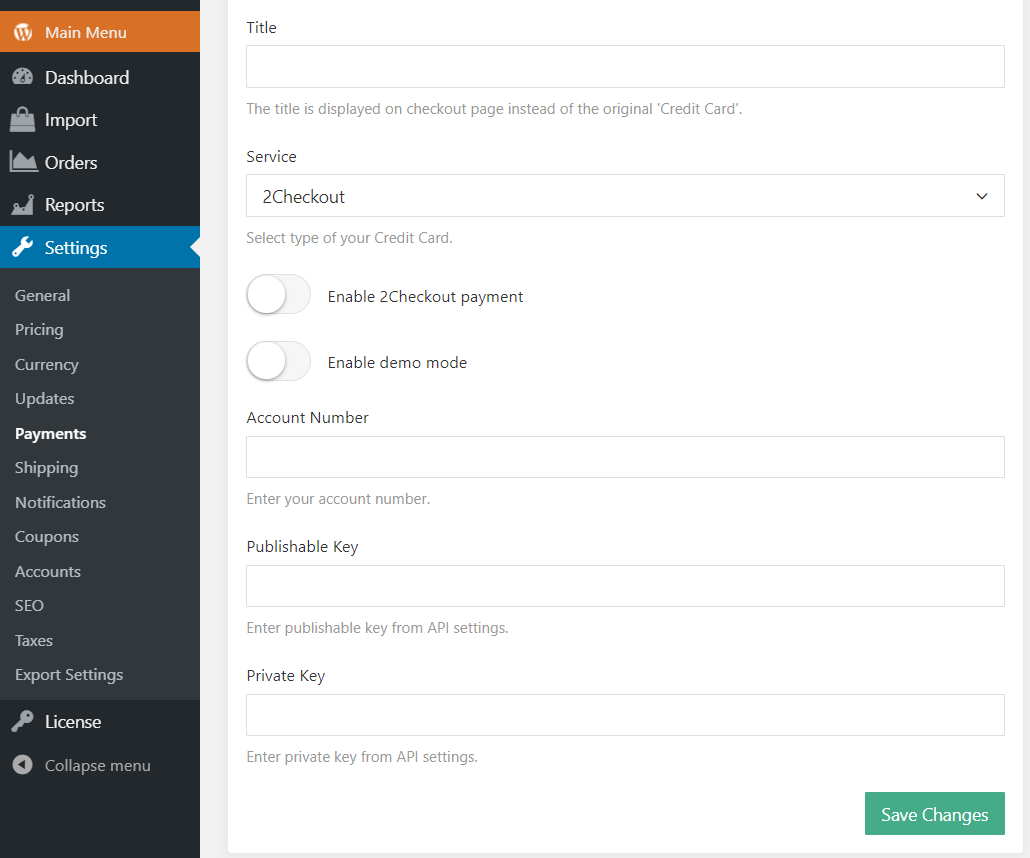Click 'Enable 2Checkout payment' label text
Image resolution: width=1030 pixels, height=858 pixels.
[425, 296]
